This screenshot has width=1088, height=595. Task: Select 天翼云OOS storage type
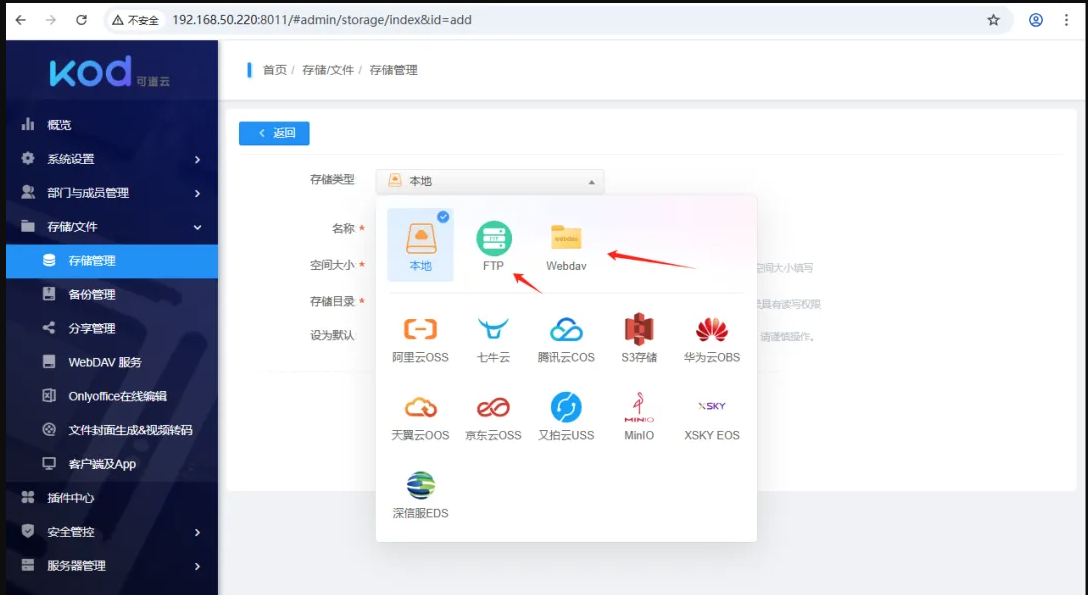click(420, 417)
